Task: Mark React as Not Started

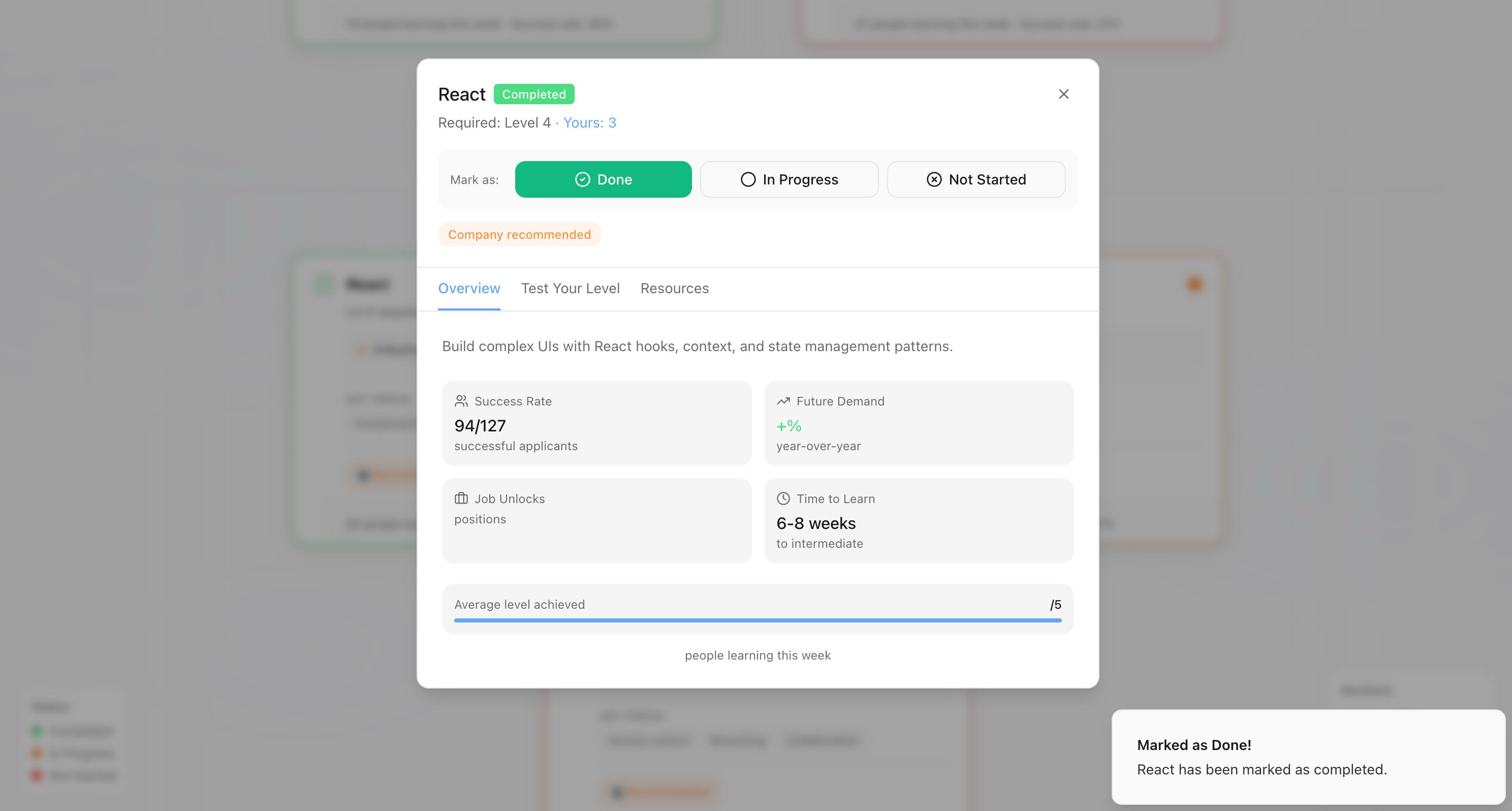Action: pos(975,180)
